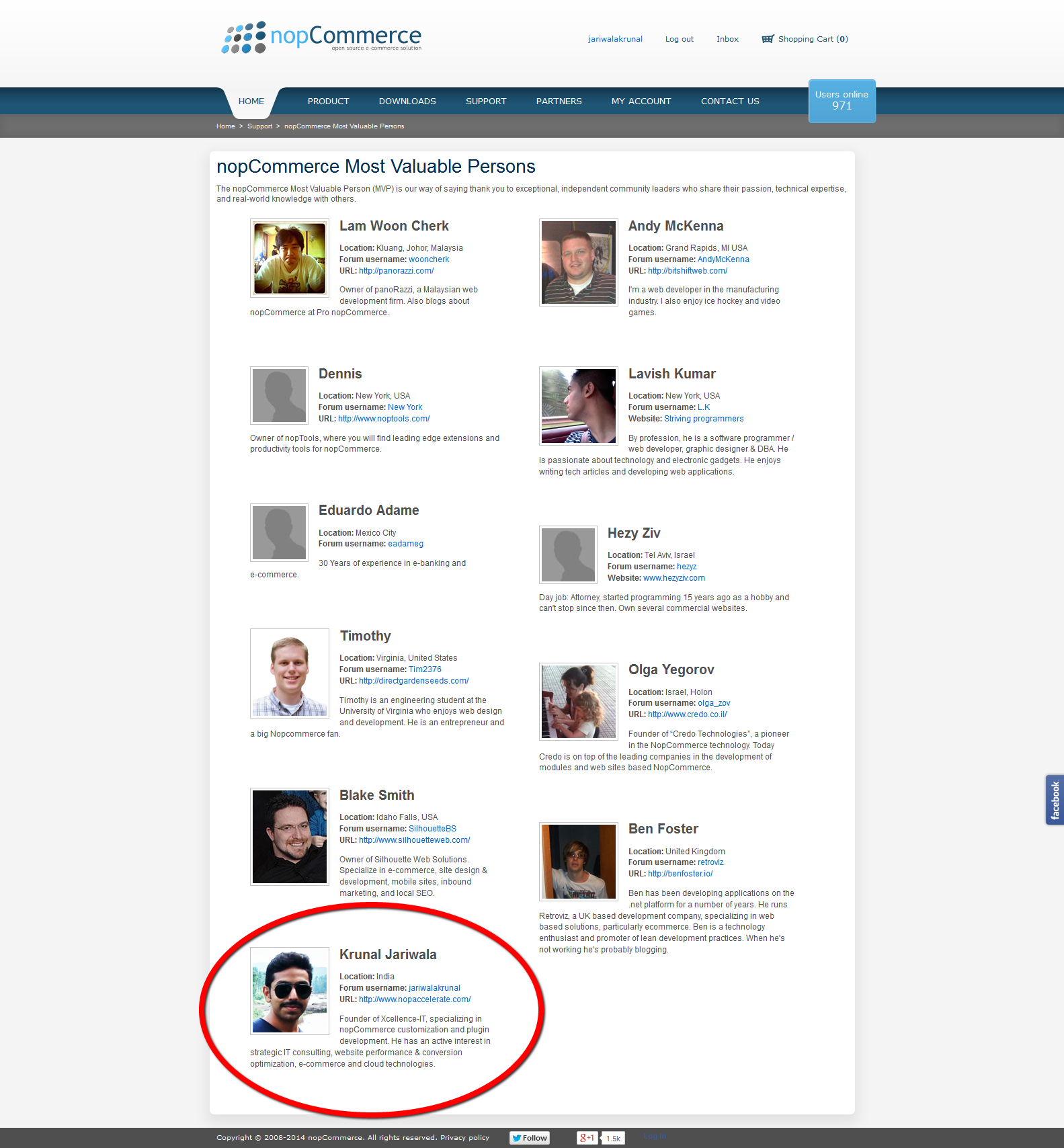Click Dennis's placeholder avatar
The image size is (1064, 1148).
pos(280,395)
